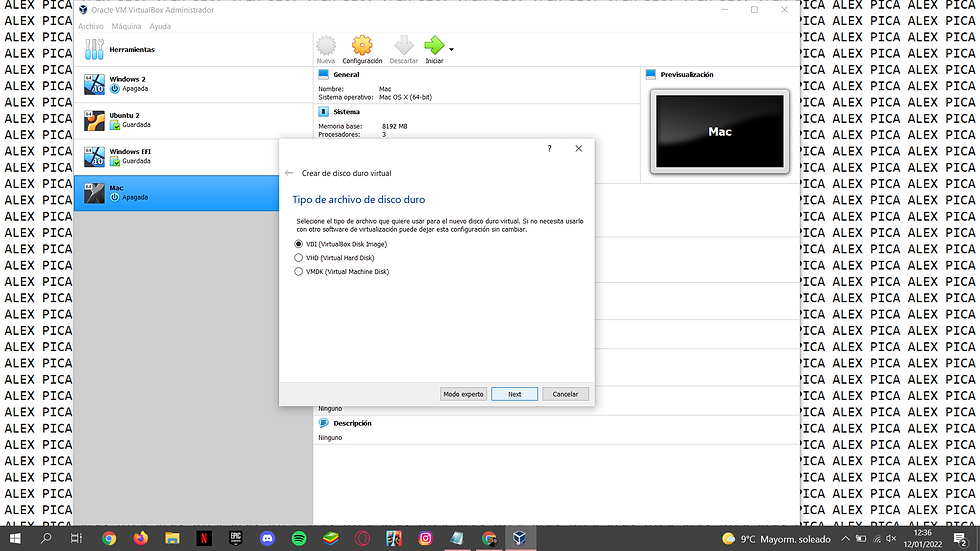The height and width of the screenshot is (551, 980).
Task: Select the Windows 2 virtual machine
Action: pyautogui.click(x=193, y=84)
